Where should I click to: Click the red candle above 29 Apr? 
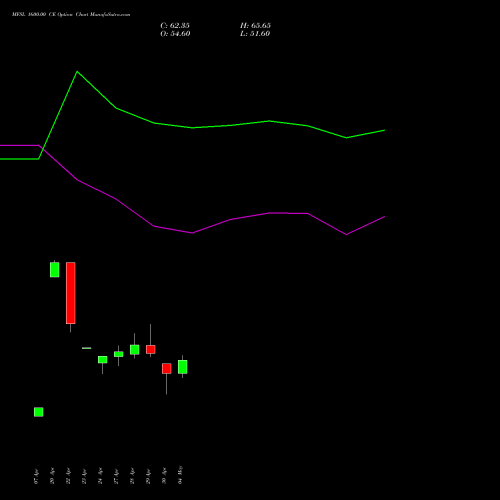(151, 349)
